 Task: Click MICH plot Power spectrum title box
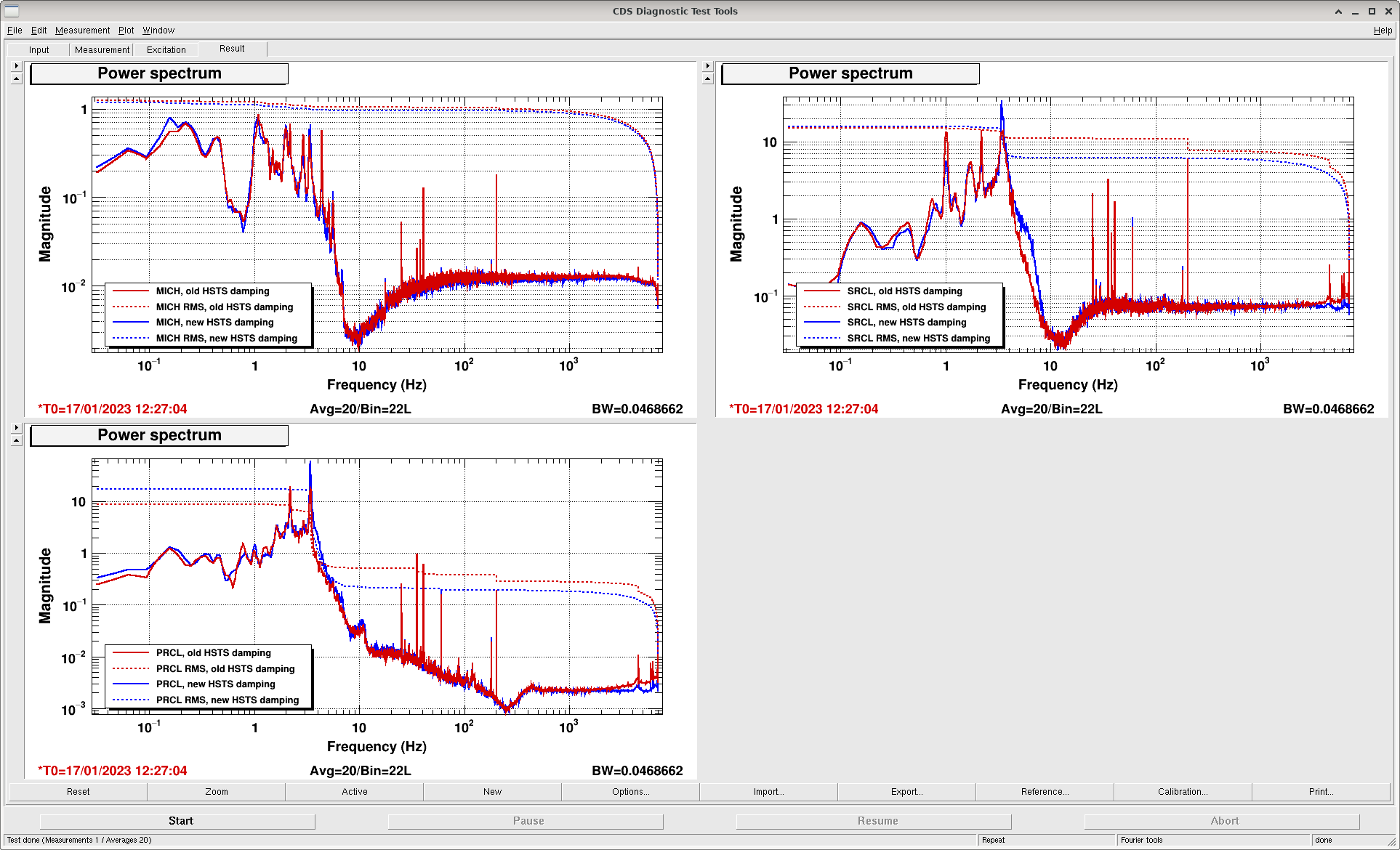point(159,73)
